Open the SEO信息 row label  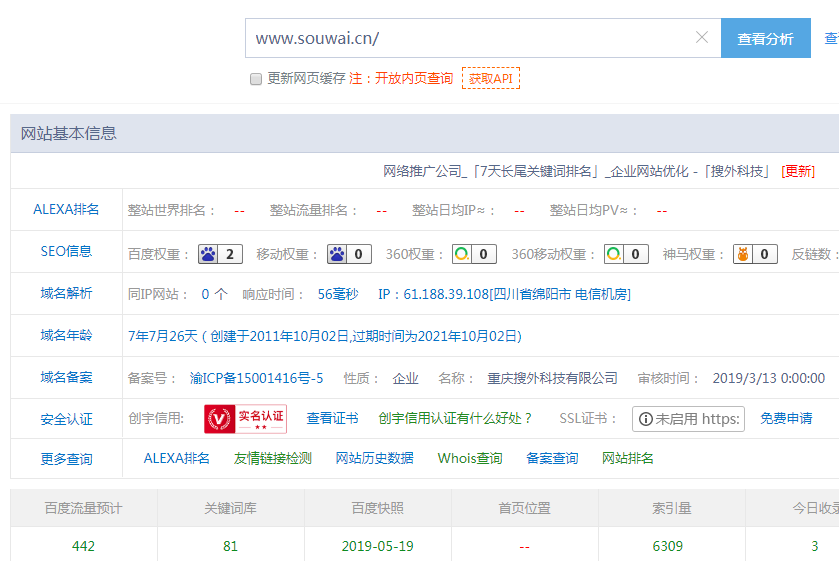click(x=66, y=251)
